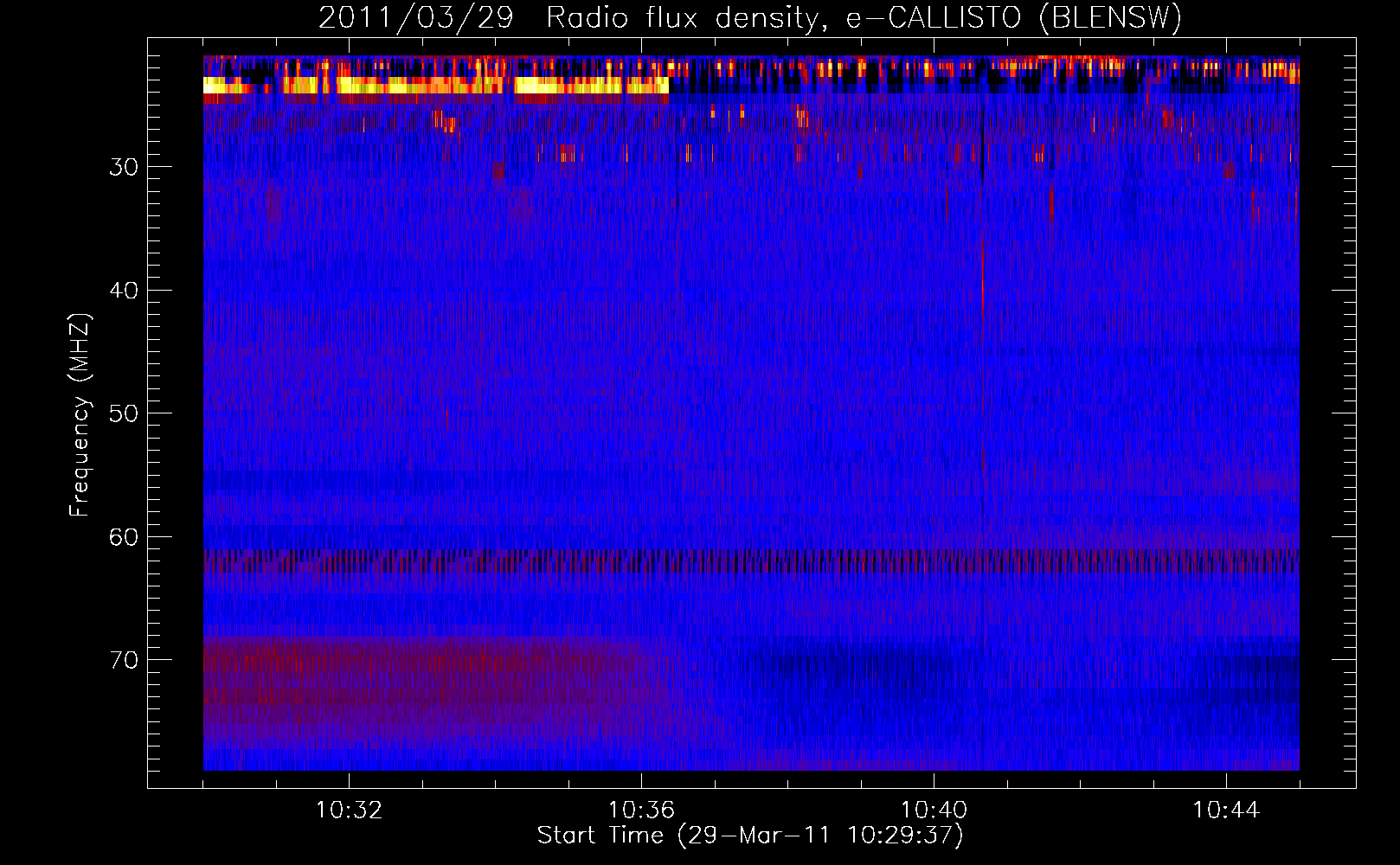Click the 'Start Time (29-Mar-11 10:29:37)' label
The image size is (1400, 865).
click(x=750, y=836)
